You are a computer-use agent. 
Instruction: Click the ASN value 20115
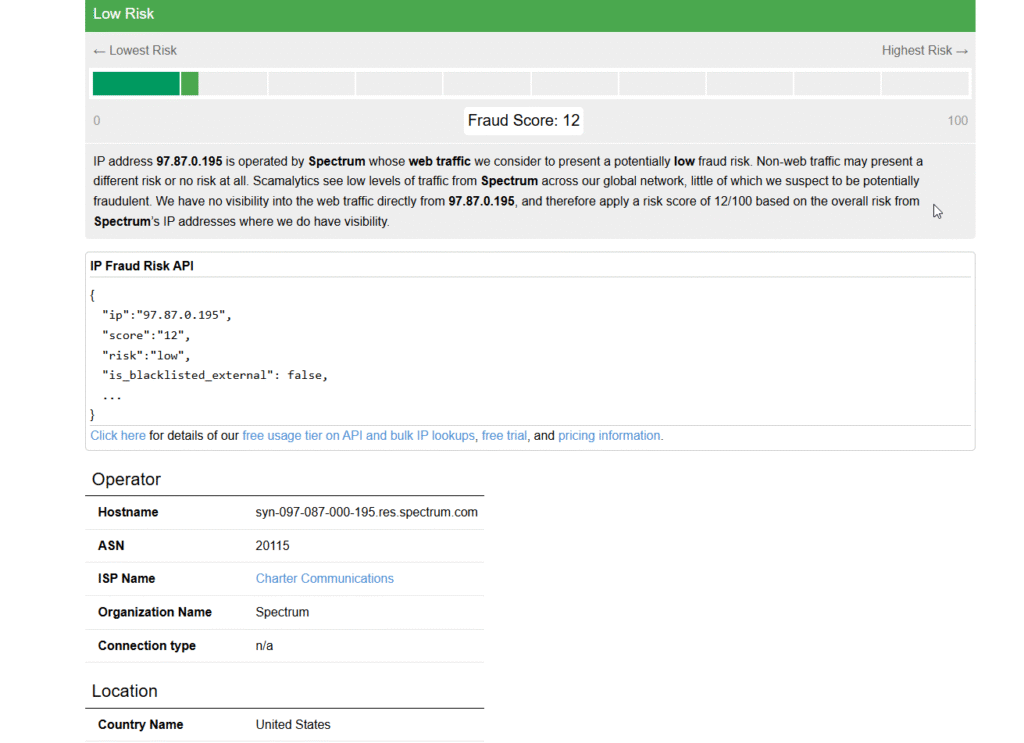[x=272, y=546]
